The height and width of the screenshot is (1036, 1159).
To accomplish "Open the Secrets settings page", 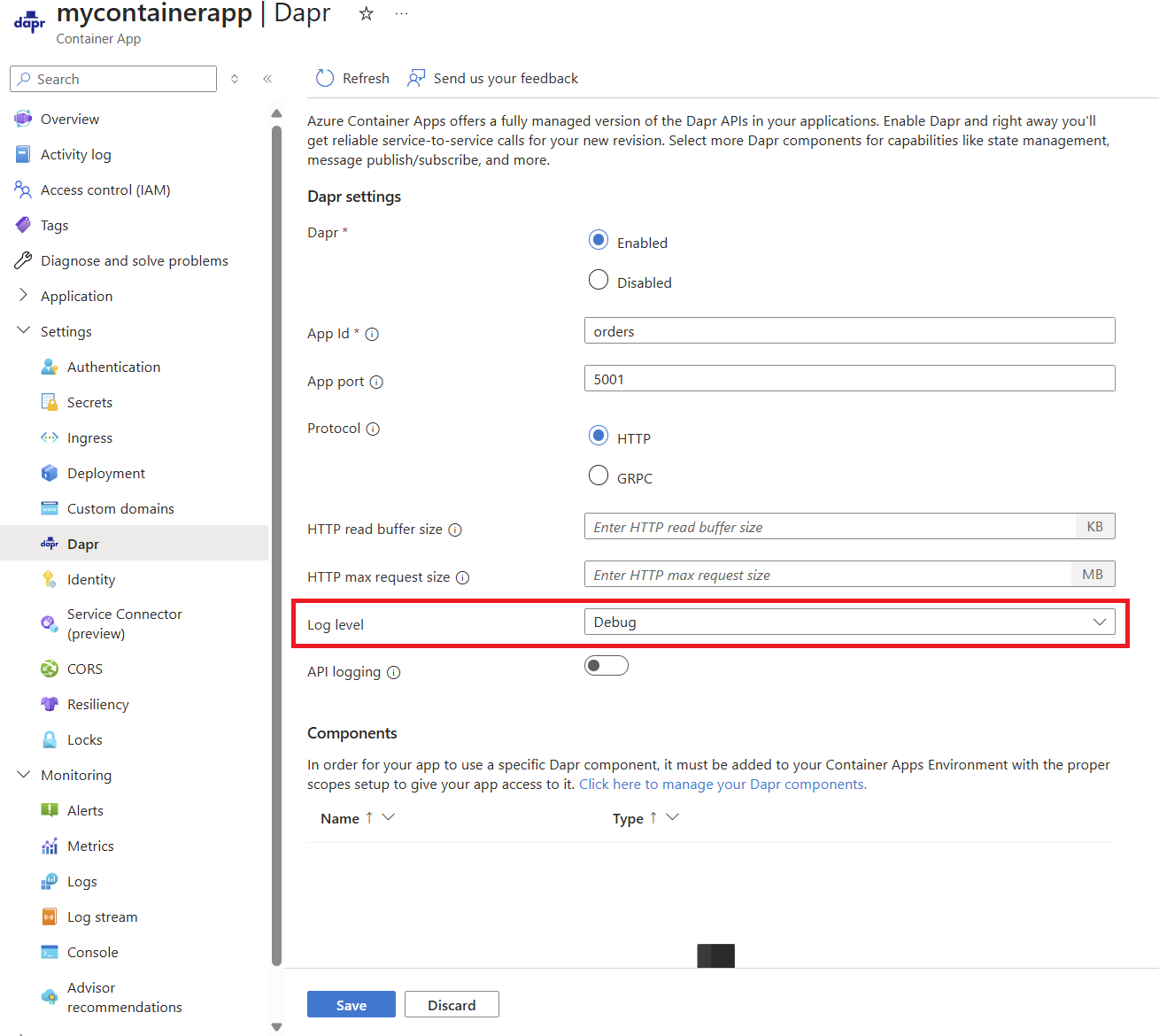I will pos(89,402).
